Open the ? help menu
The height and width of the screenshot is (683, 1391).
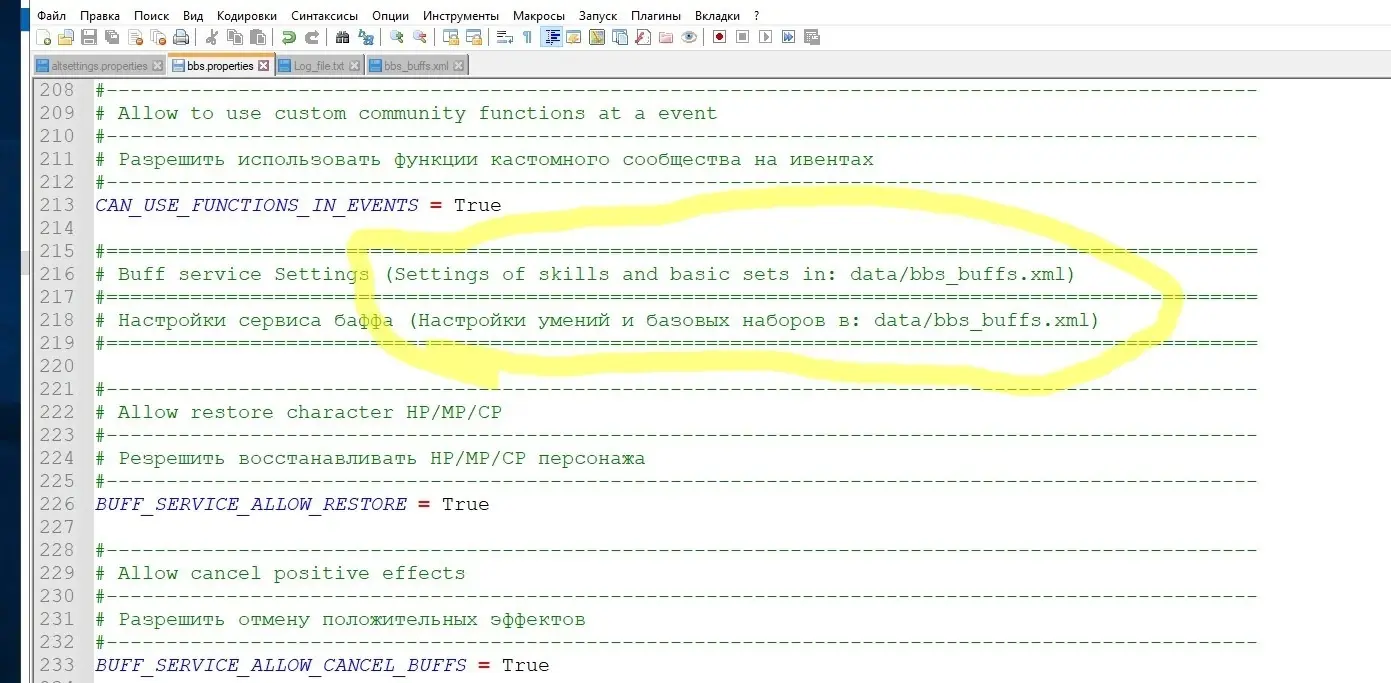pos(756,16)
